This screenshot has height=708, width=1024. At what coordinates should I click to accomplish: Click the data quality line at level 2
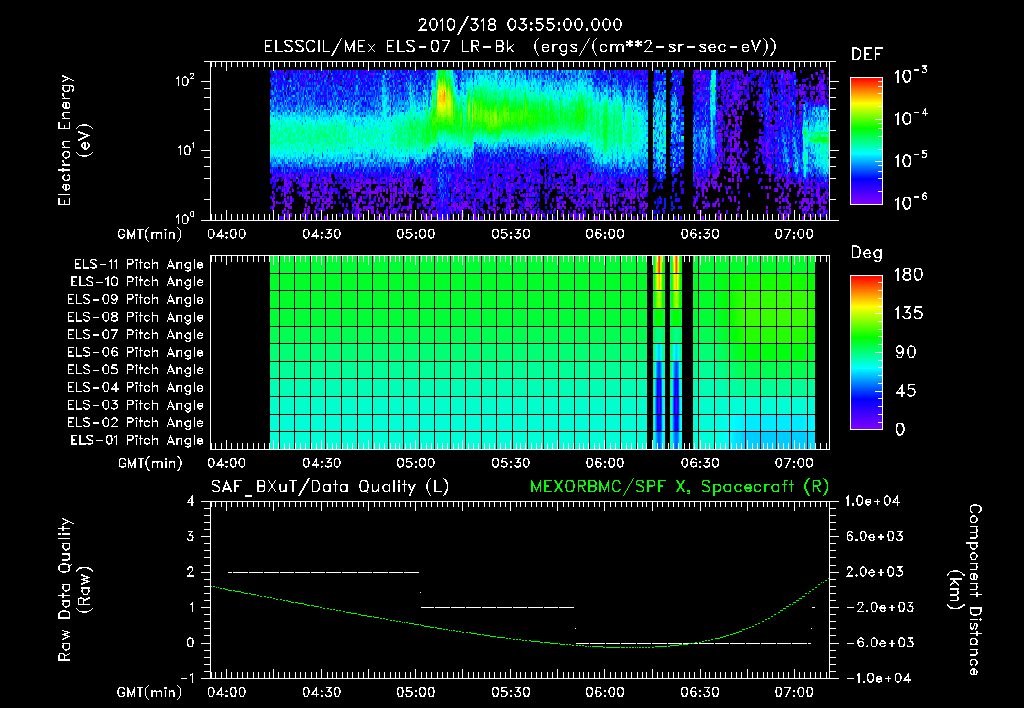323,572
